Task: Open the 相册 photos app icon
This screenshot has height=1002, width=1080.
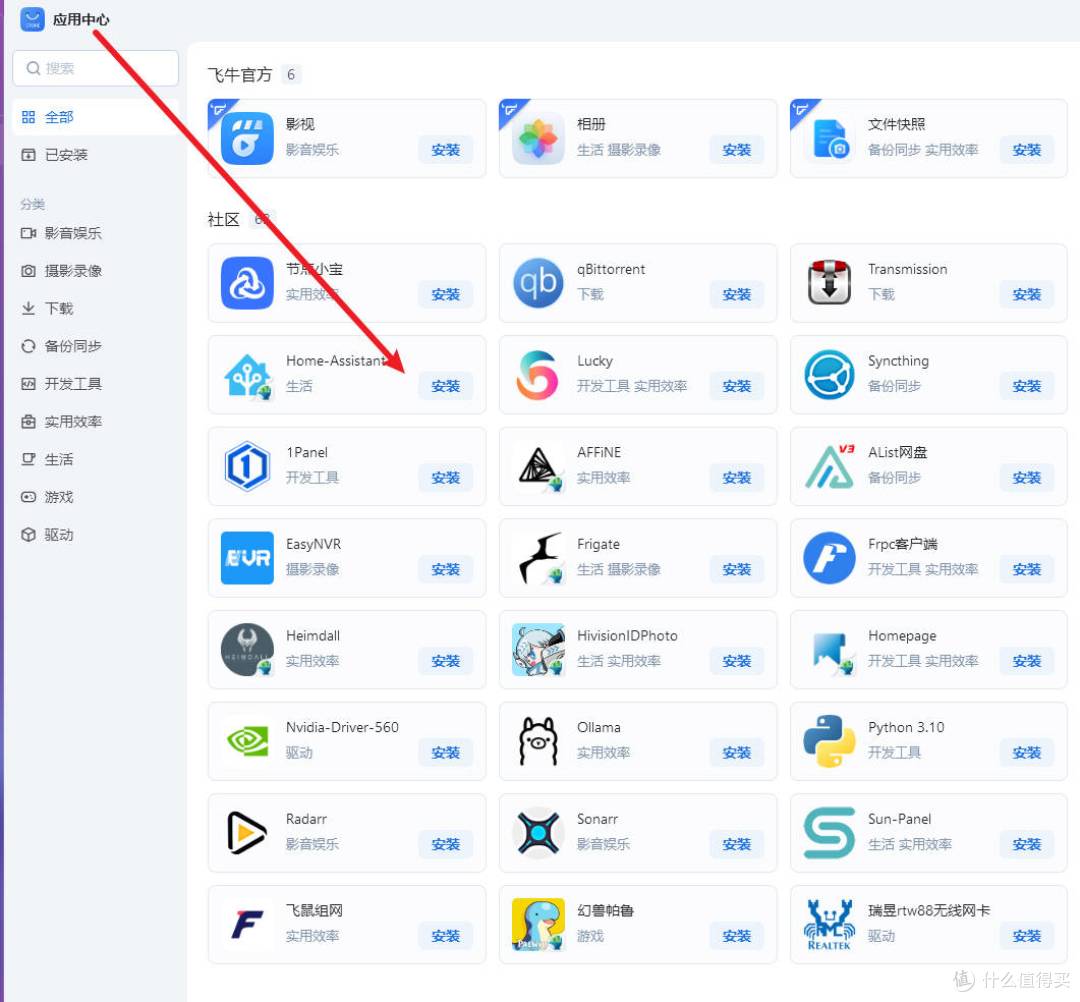Action: pos(538,138)
